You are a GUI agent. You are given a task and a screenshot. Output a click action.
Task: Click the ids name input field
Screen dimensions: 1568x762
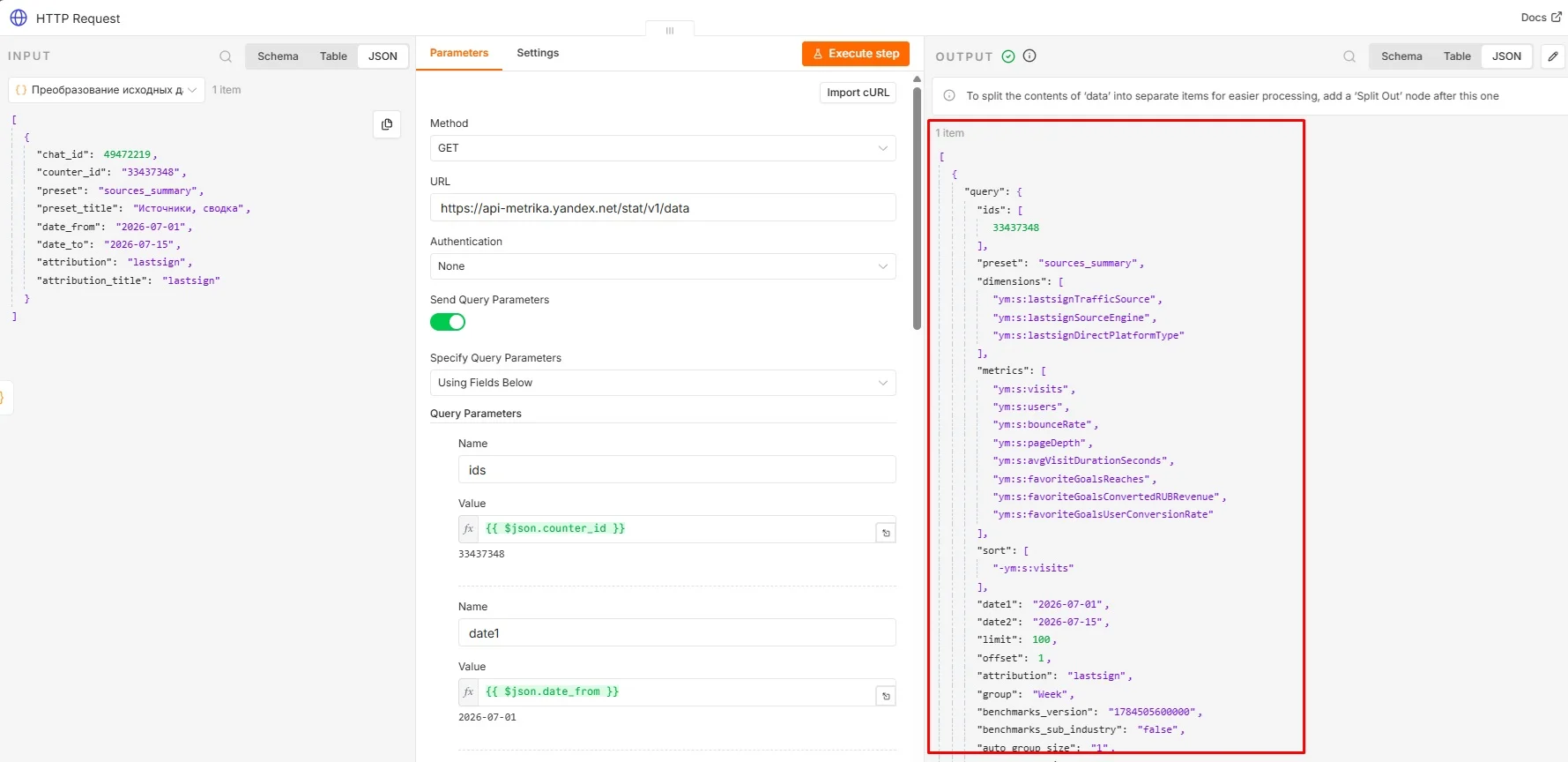[x=677, y=470]
